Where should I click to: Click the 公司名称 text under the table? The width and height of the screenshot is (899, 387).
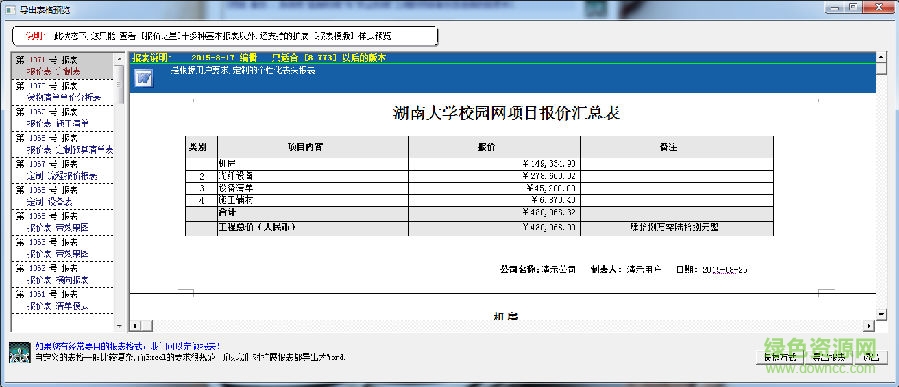[537, 269]
